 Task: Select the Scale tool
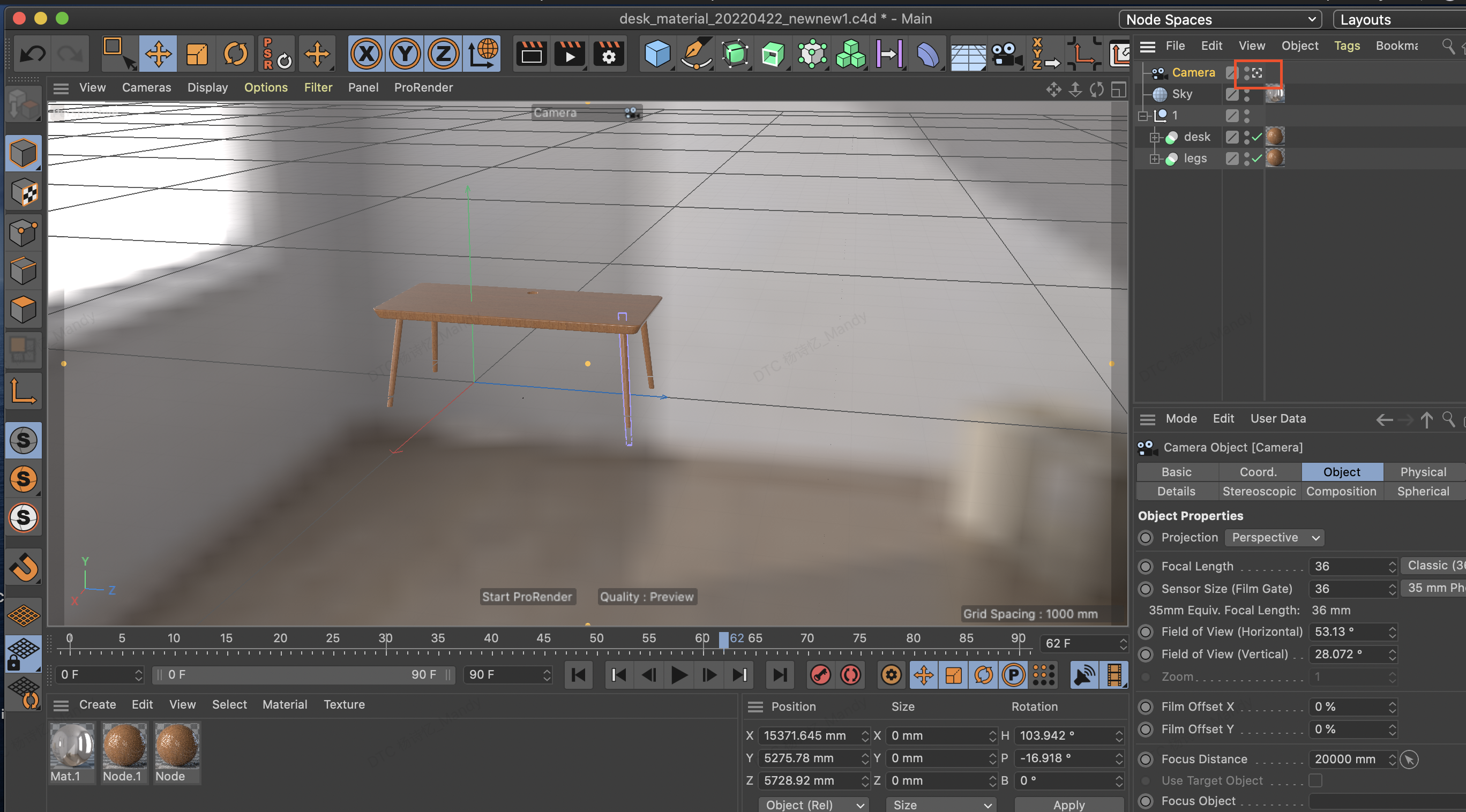(197, 54)
